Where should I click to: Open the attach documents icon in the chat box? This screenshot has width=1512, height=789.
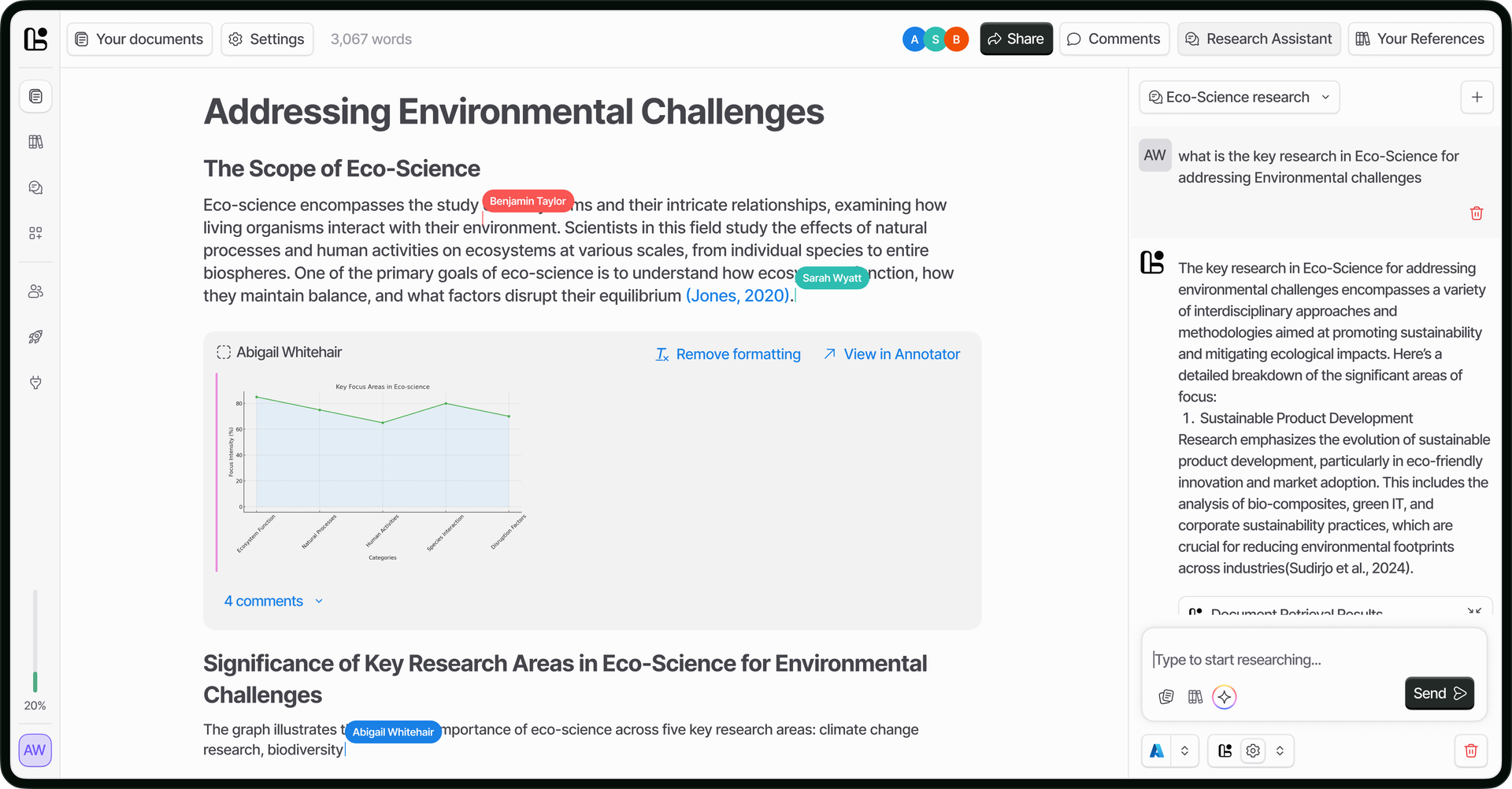tap(1166, 697)
